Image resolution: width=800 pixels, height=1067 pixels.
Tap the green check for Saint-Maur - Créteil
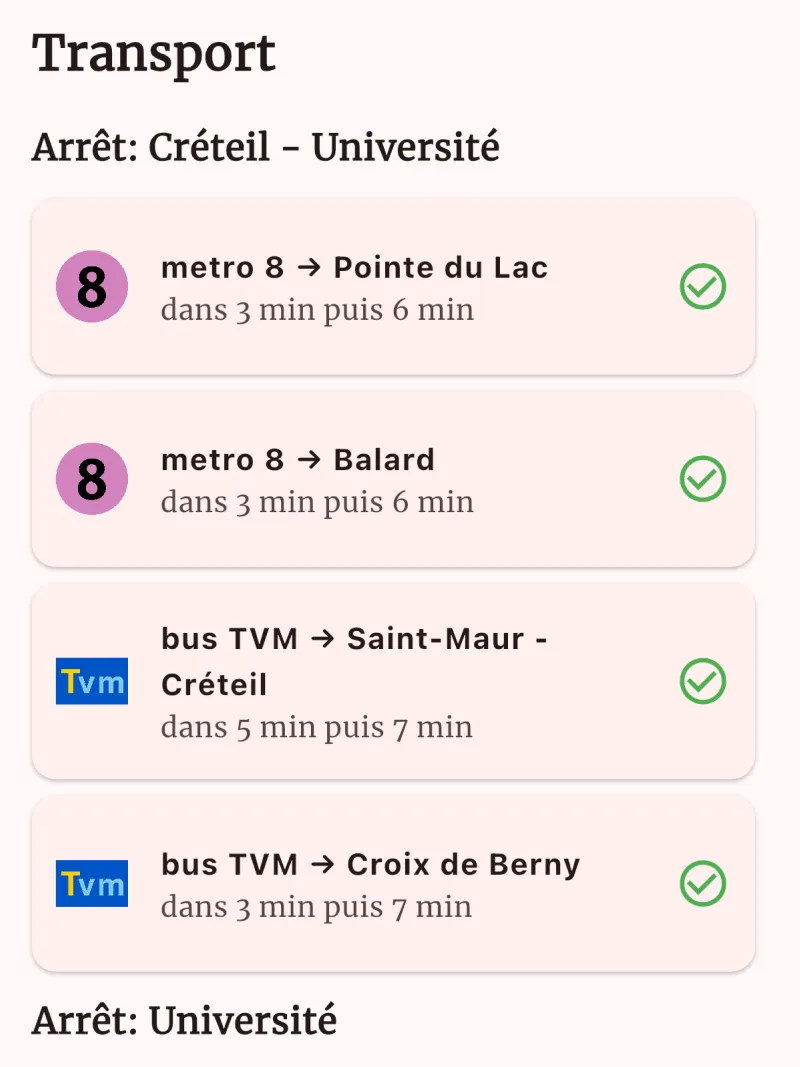[x=703, y=681]
